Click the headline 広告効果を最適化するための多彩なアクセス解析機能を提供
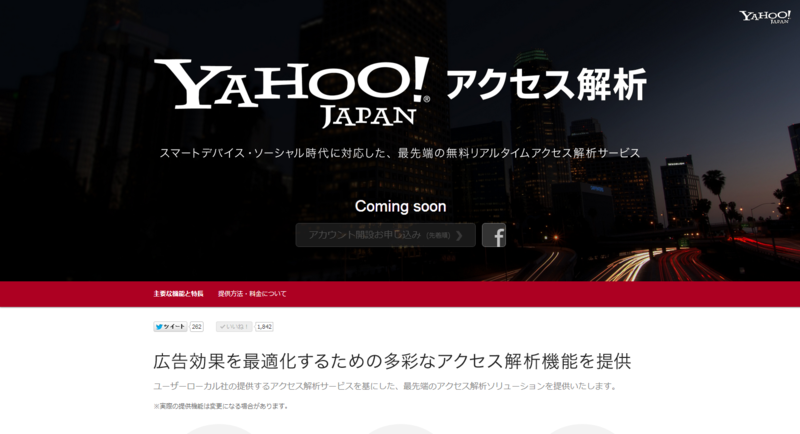 tap(392, 361)
